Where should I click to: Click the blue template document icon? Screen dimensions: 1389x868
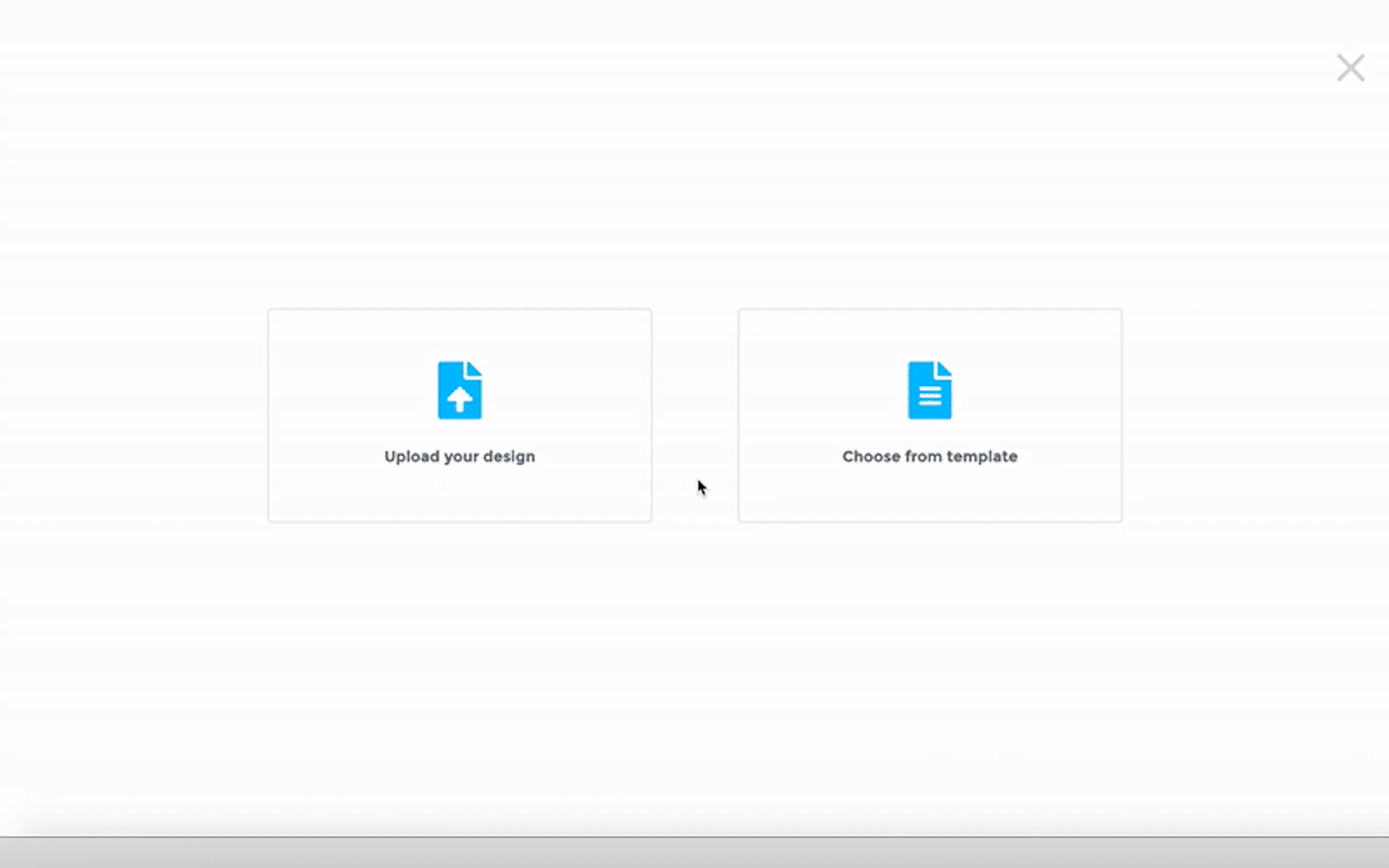coord(929,390)
